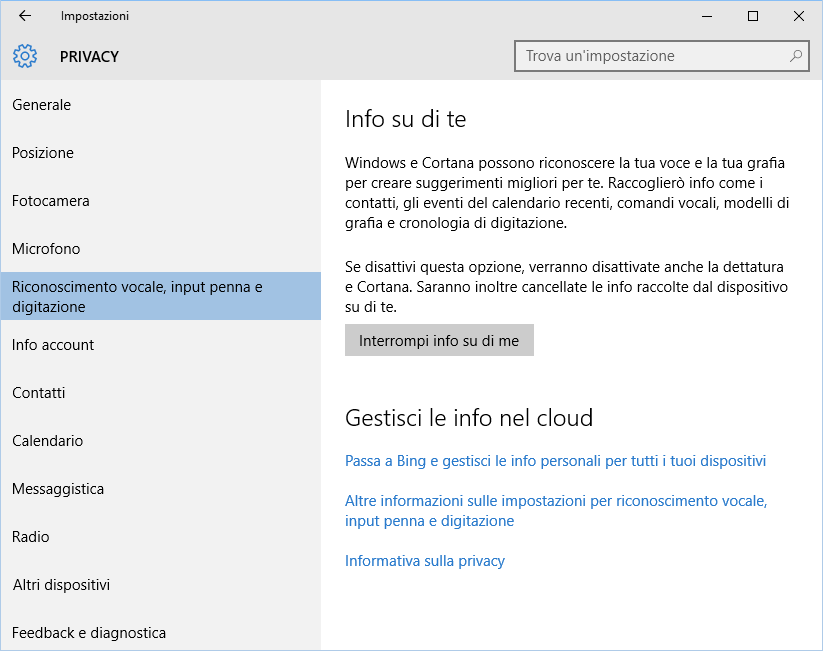This screenshot has height=651, width=823.
Task: Maximize the Impostazioni window
Action: click(753, 16)
